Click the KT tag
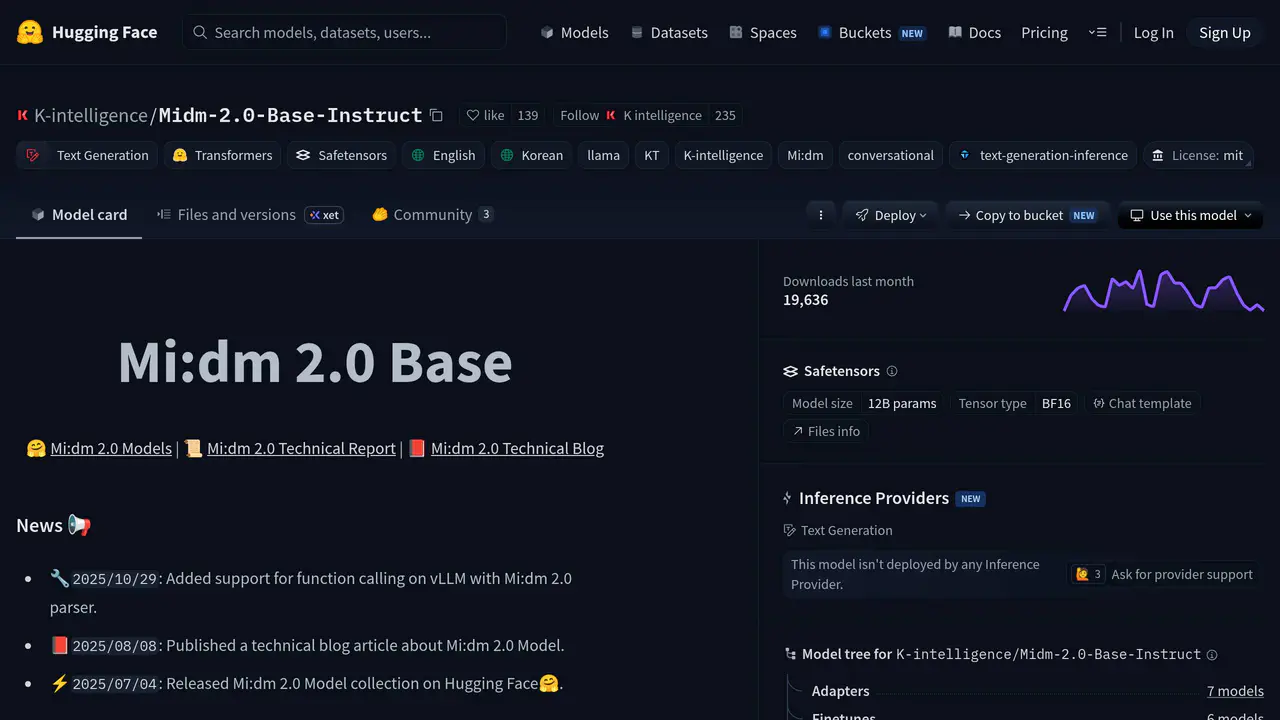1280x720 pixels. (652, 155)
